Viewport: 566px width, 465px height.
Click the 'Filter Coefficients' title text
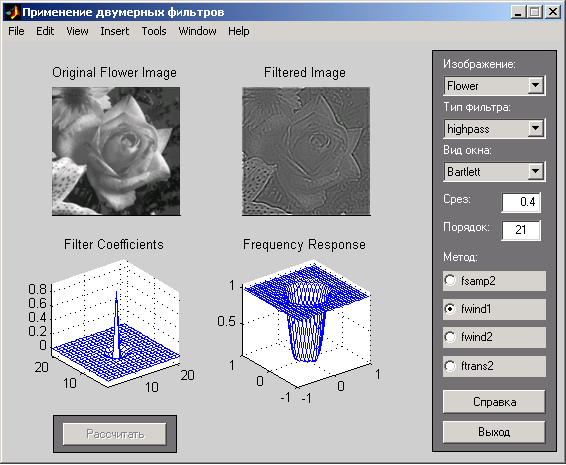pyautogui.click(x=114, y=244)
